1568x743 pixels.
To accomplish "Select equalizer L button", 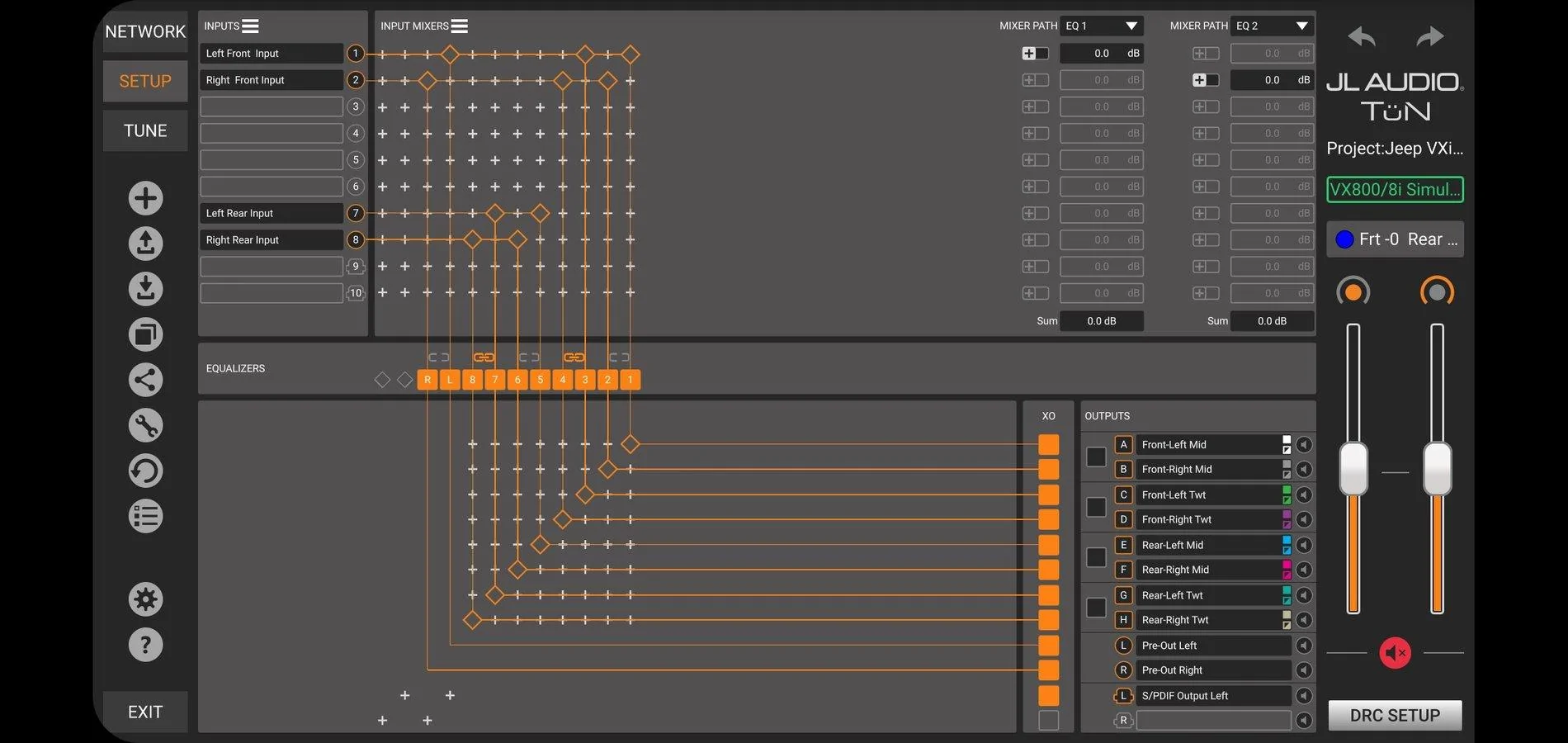I will click(x=450, y=380).
